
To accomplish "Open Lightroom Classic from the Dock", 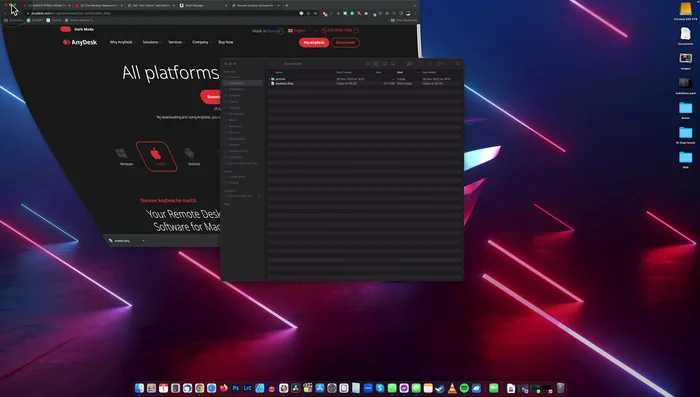I will pos(247,388).
